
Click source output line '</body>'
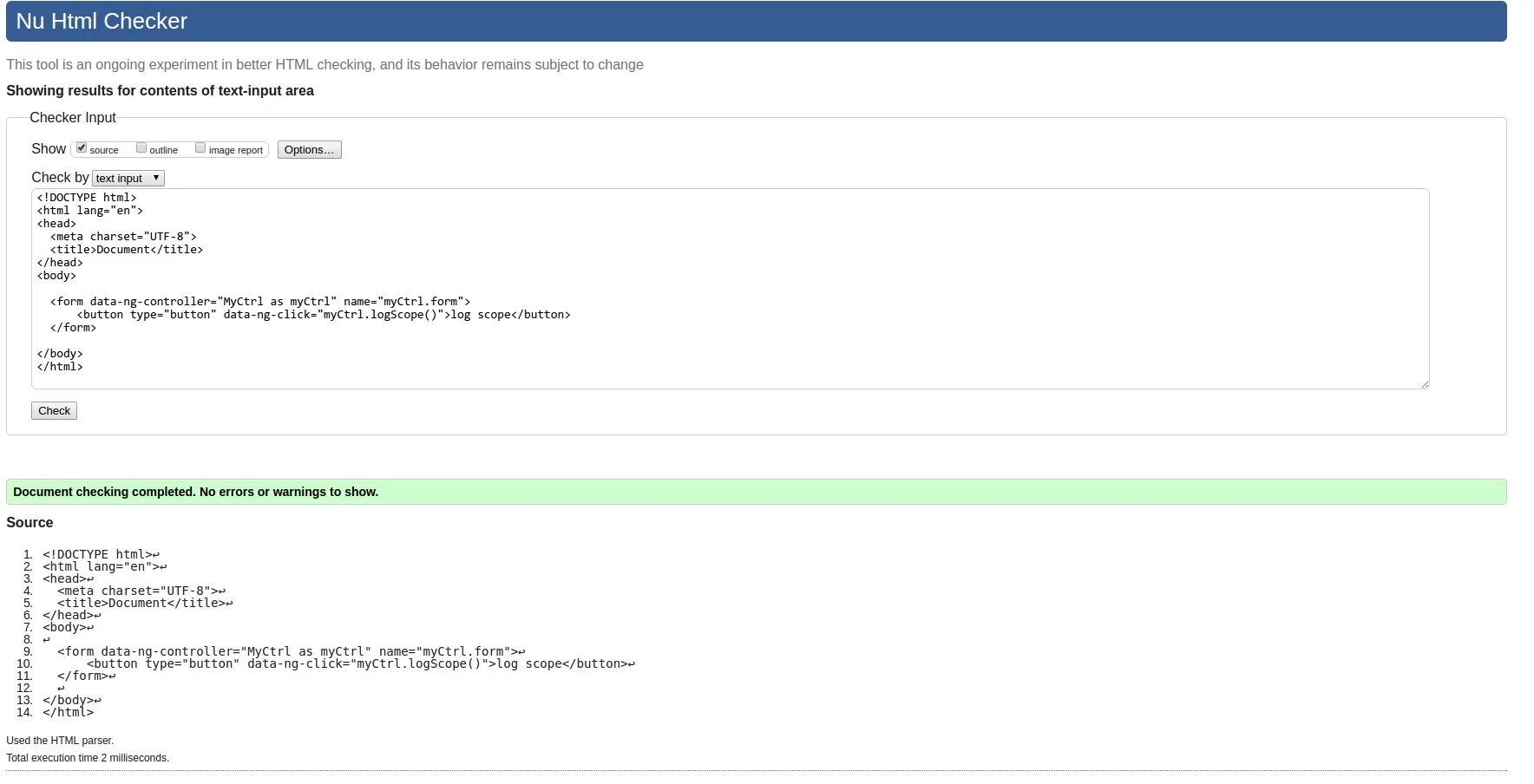72,700
